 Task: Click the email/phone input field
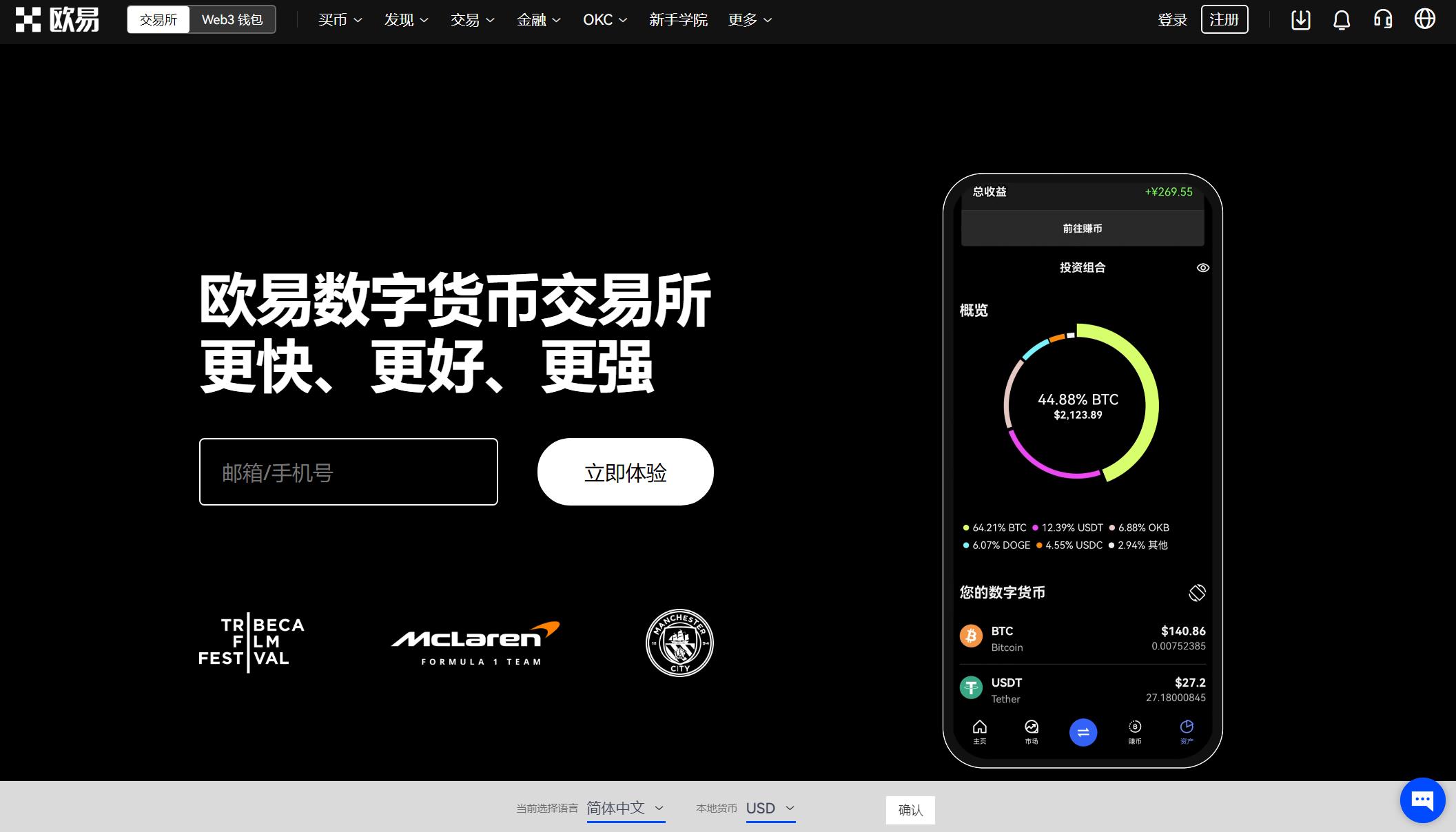coord(350,472)
